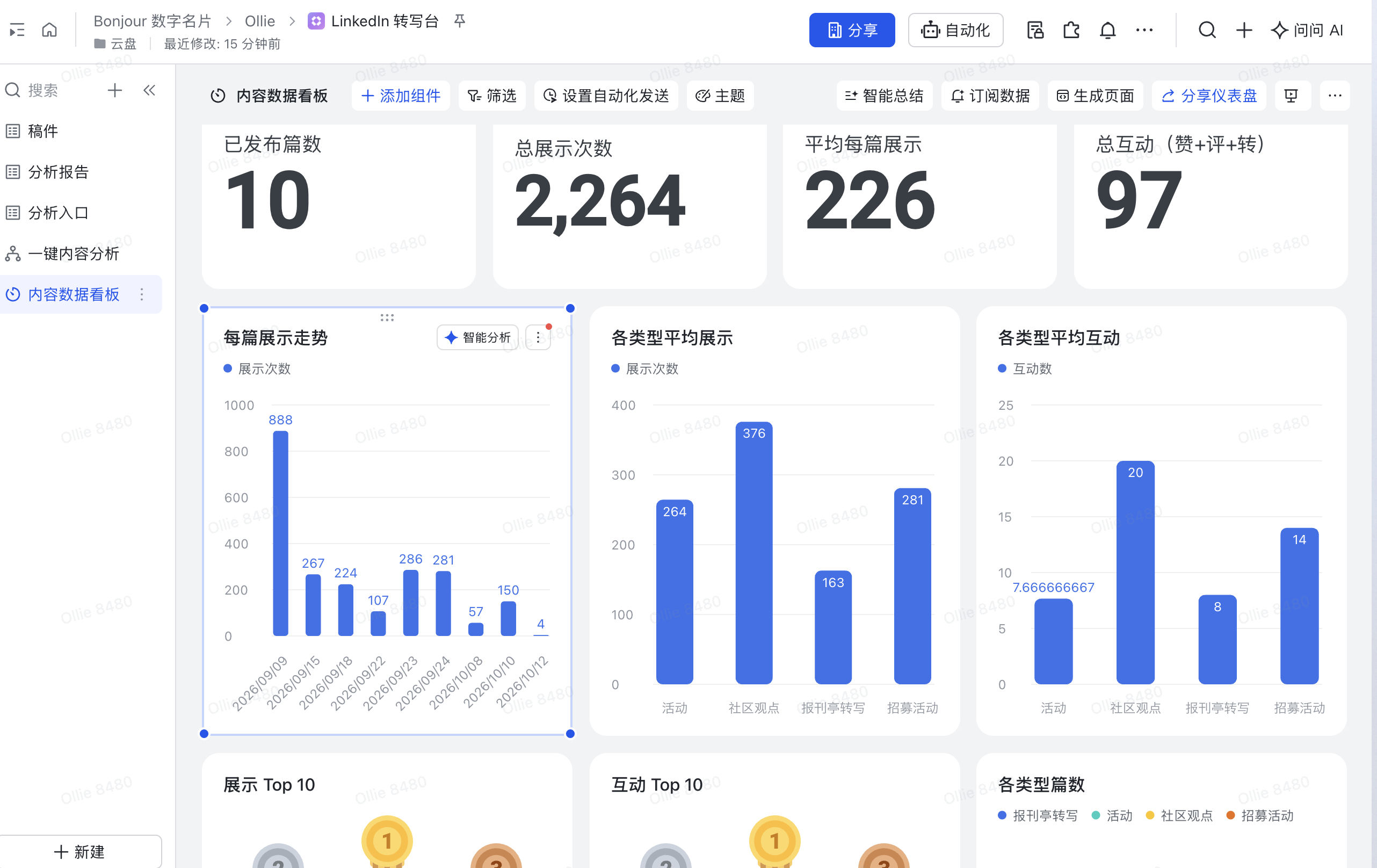The width and height of the screenshot is (1377, 868).
Task: Collapse the sidebar with double chevron
Action: (149, 90)
